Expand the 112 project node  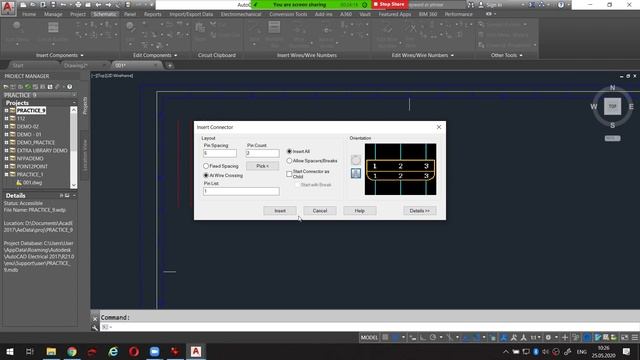click(x=6, y=118)
